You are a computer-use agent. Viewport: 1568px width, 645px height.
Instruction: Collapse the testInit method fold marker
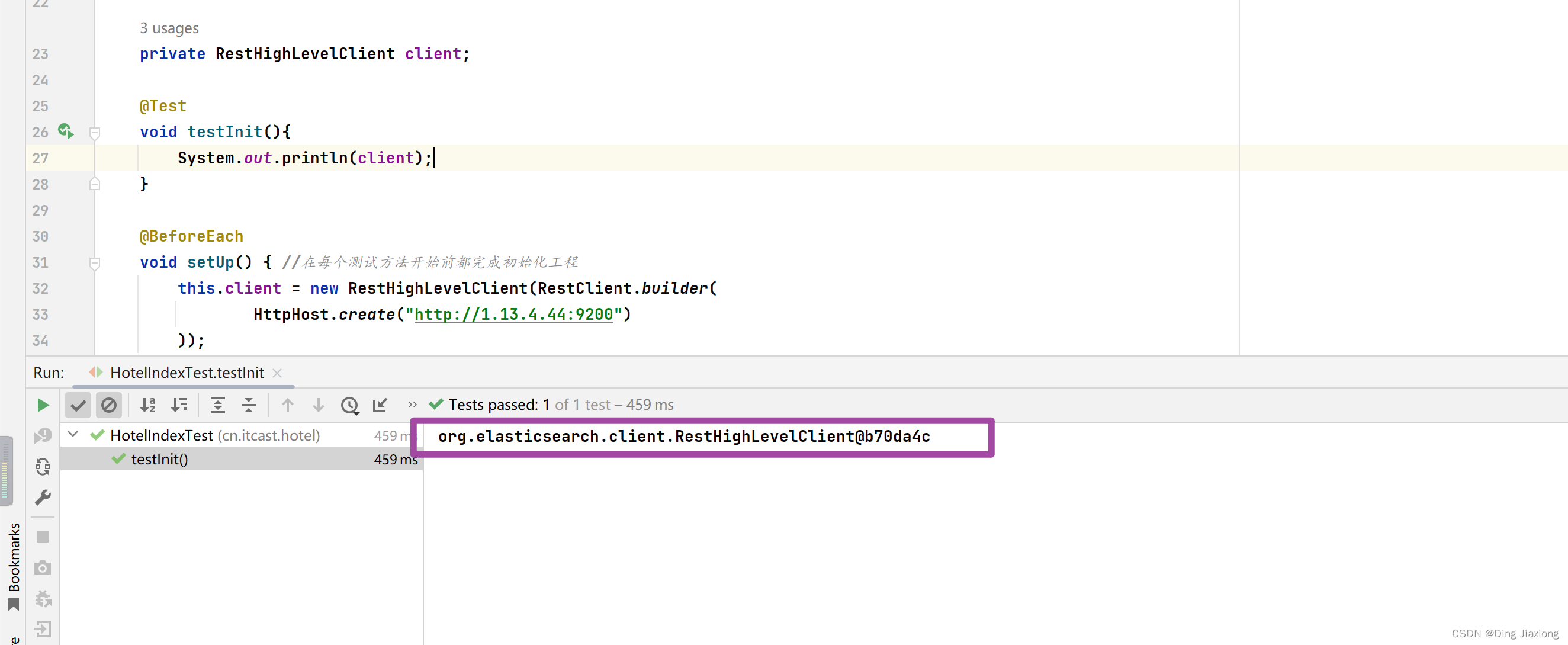click(94, 133)
